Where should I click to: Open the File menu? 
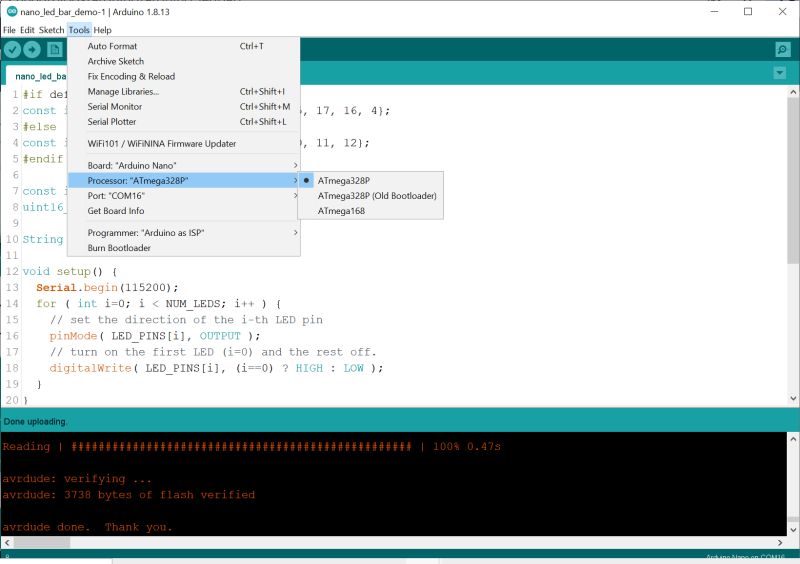[9, 30]
